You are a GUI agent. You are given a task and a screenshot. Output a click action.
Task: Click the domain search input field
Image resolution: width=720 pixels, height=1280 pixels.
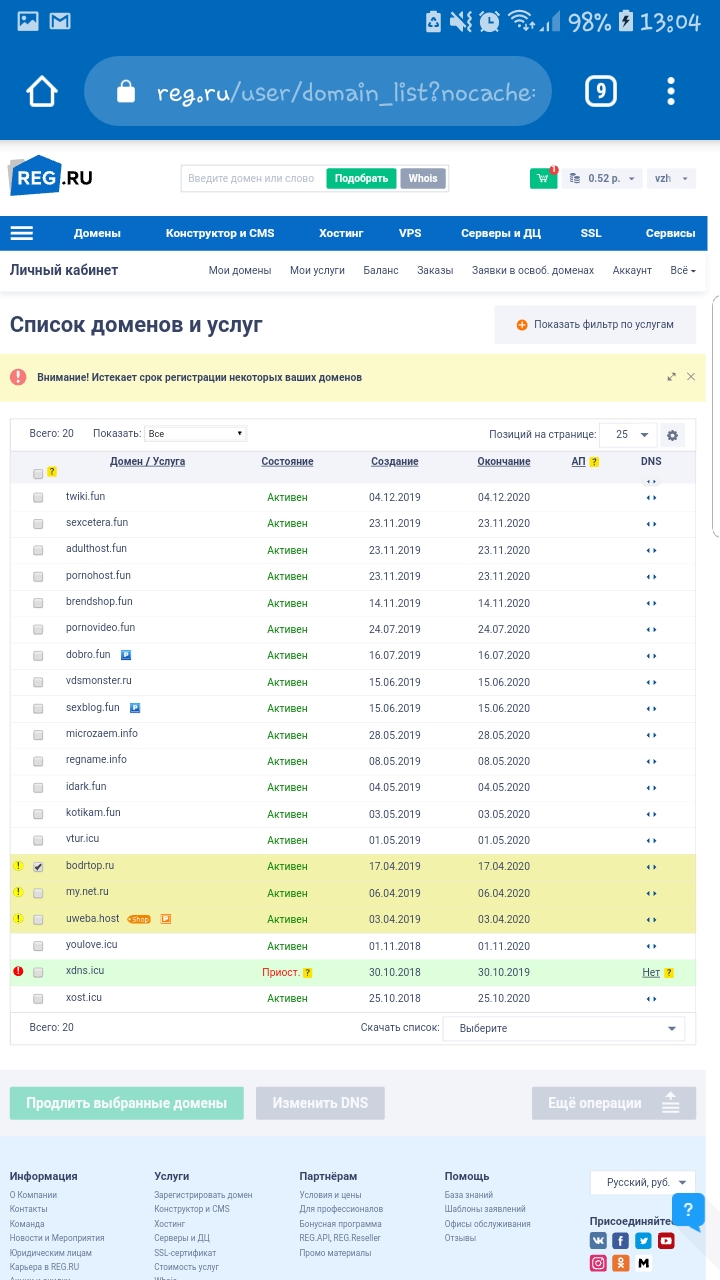coord(252,178)
